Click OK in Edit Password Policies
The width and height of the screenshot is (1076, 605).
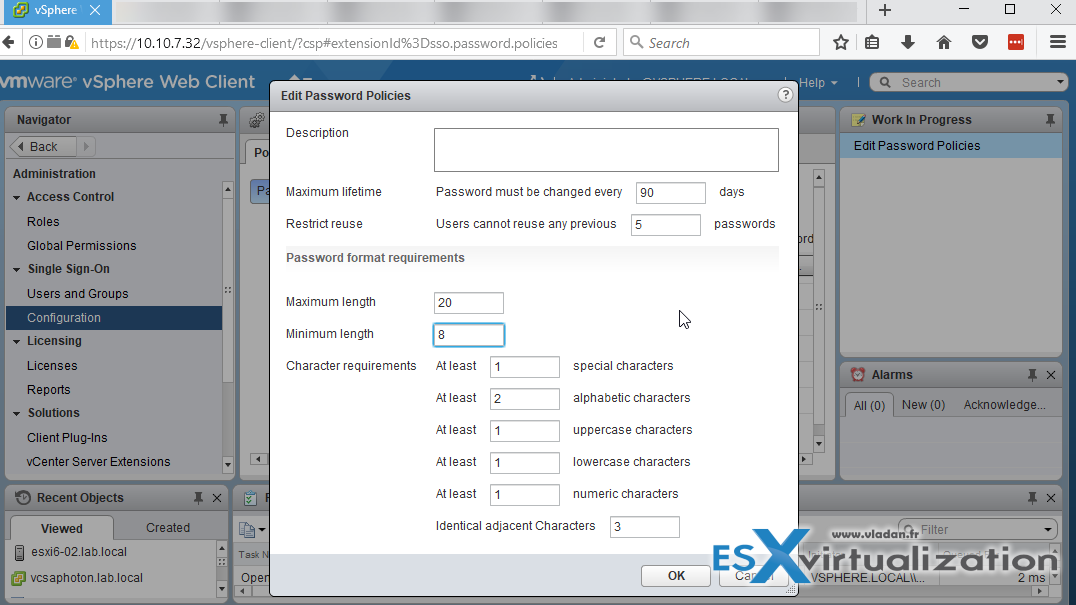click(x=676, y=576)
